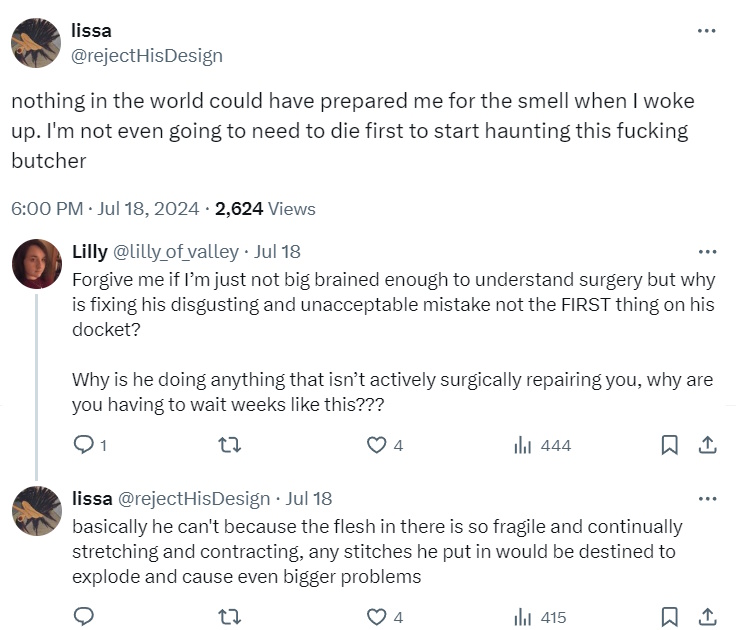Repost lissa's reply about stitches
The height and width of the screenshot is (630, 736).
click(x=230, y=616)
